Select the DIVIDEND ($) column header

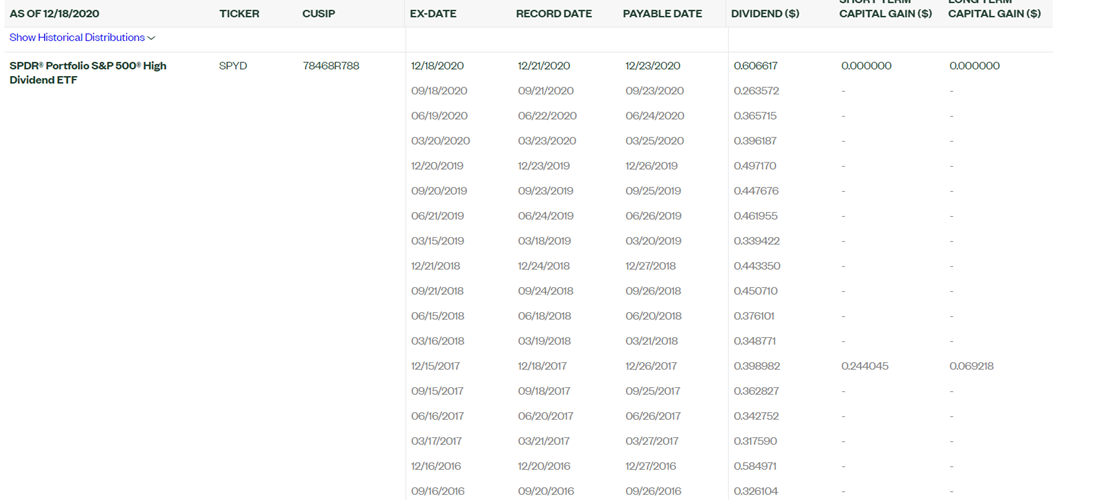(765, 14)
